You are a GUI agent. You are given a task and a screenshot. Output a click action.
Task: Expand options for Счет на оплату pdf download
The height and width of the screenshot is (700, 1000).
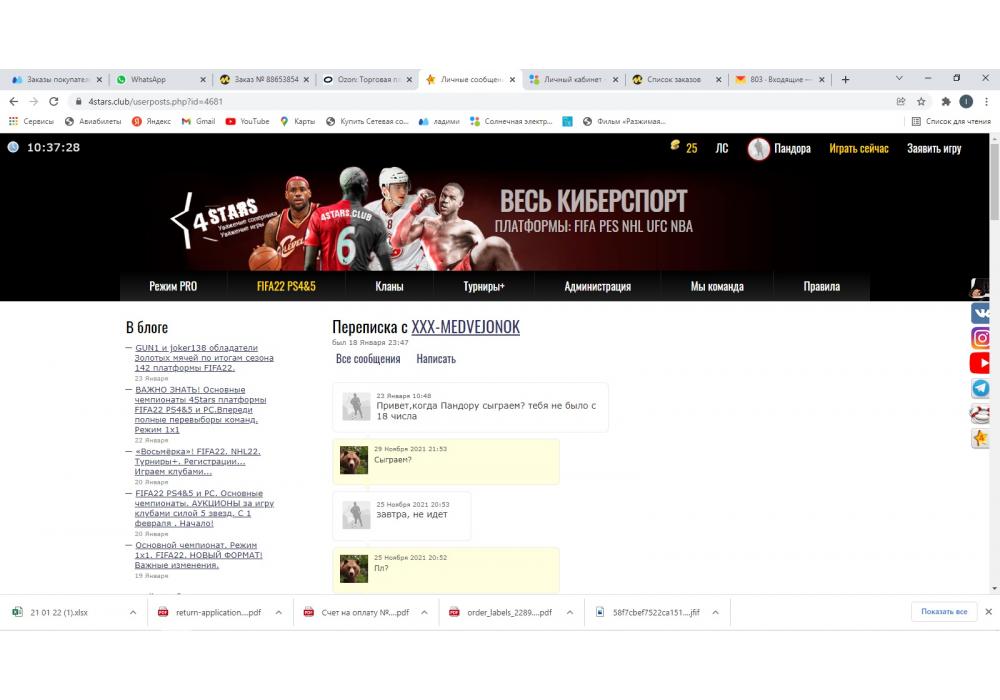click(x=424, y=613)
